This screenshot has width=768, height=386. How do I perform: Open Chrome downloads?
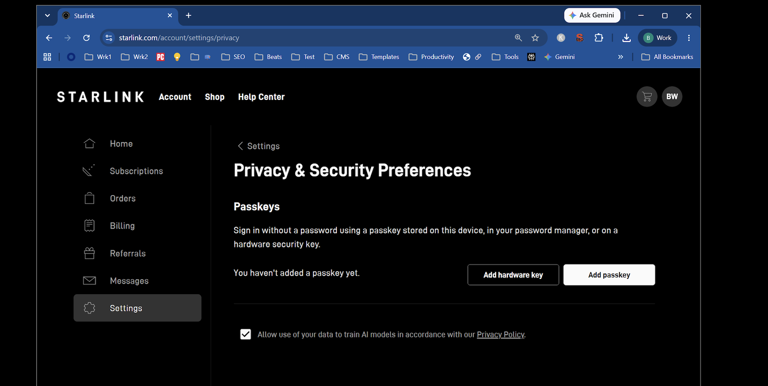pos(626,38)
